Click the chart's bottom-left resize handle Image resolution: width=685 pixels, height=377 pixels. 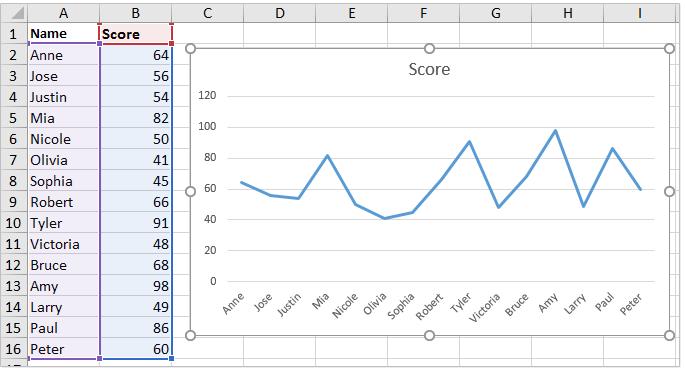190,335
